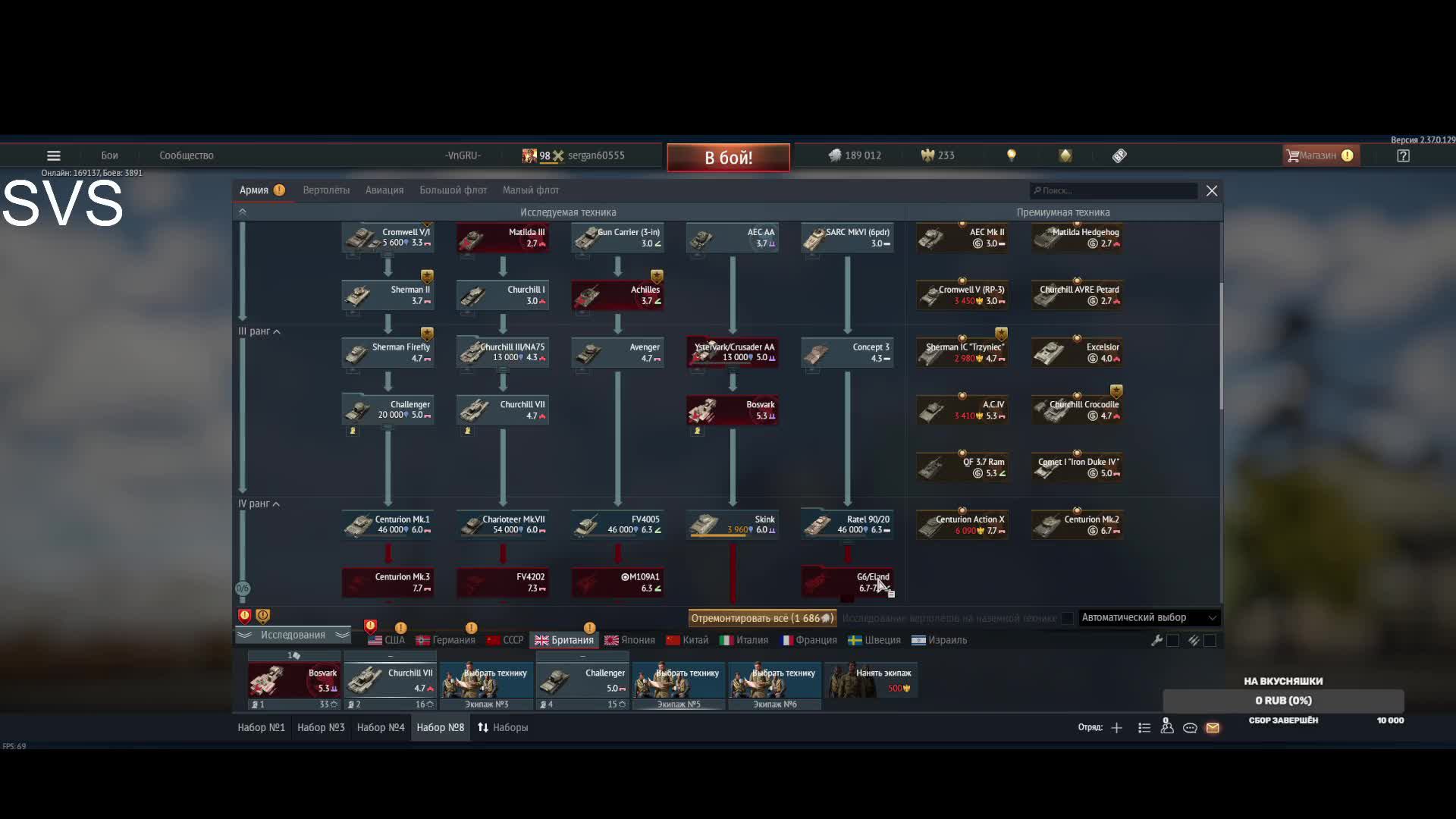
Task: Collapse the III ранг section
Action: point(277,332)
